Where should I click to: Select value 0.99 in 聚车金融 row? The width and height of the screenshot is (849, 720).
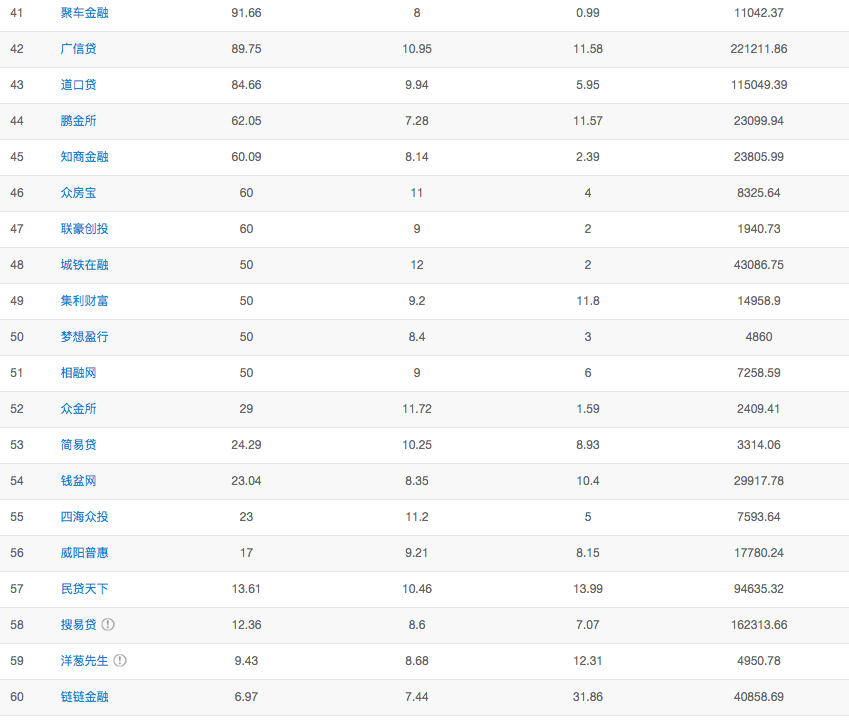588,12
